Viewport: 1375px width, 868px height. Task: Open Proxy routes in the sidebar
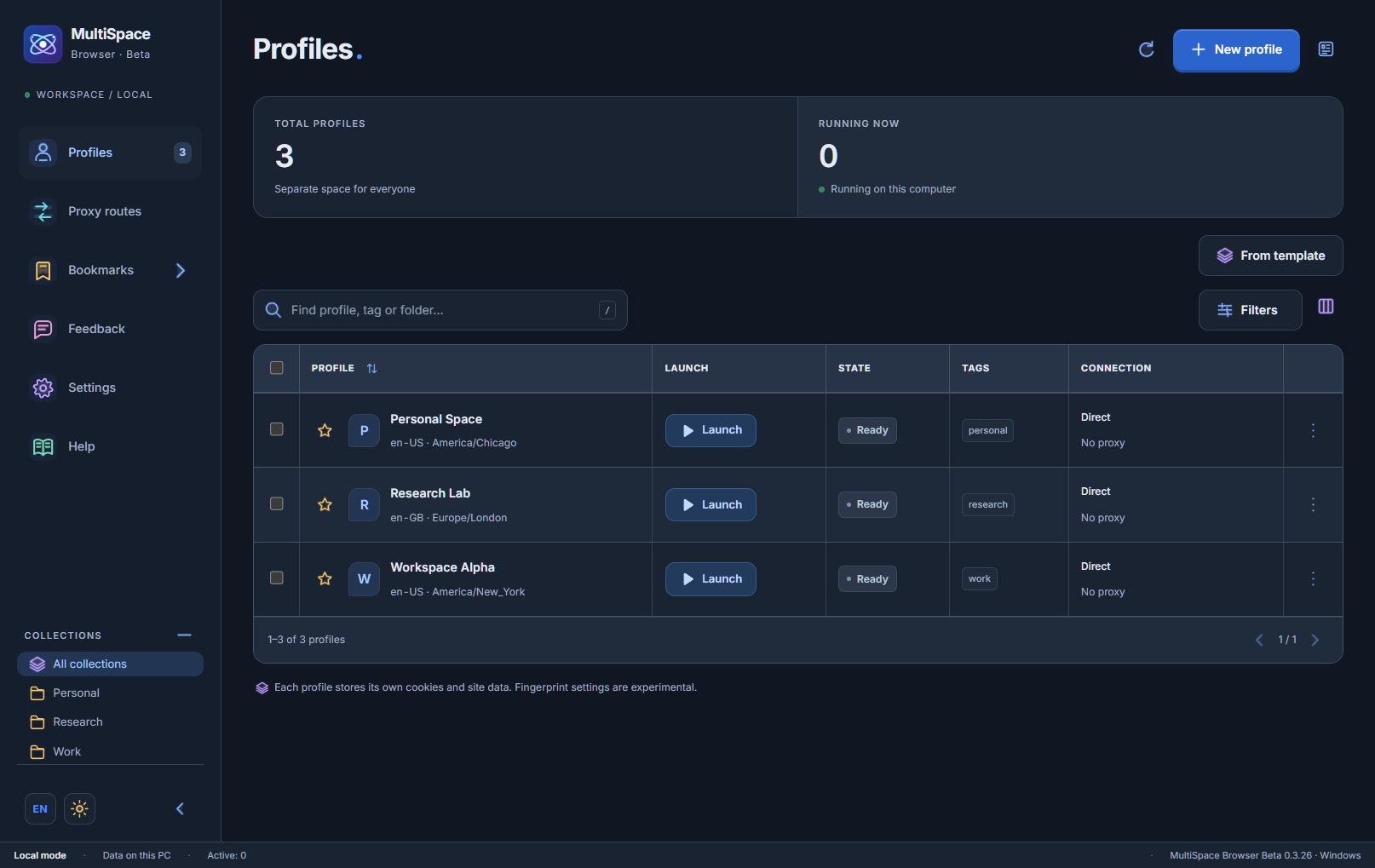point(110,211)
